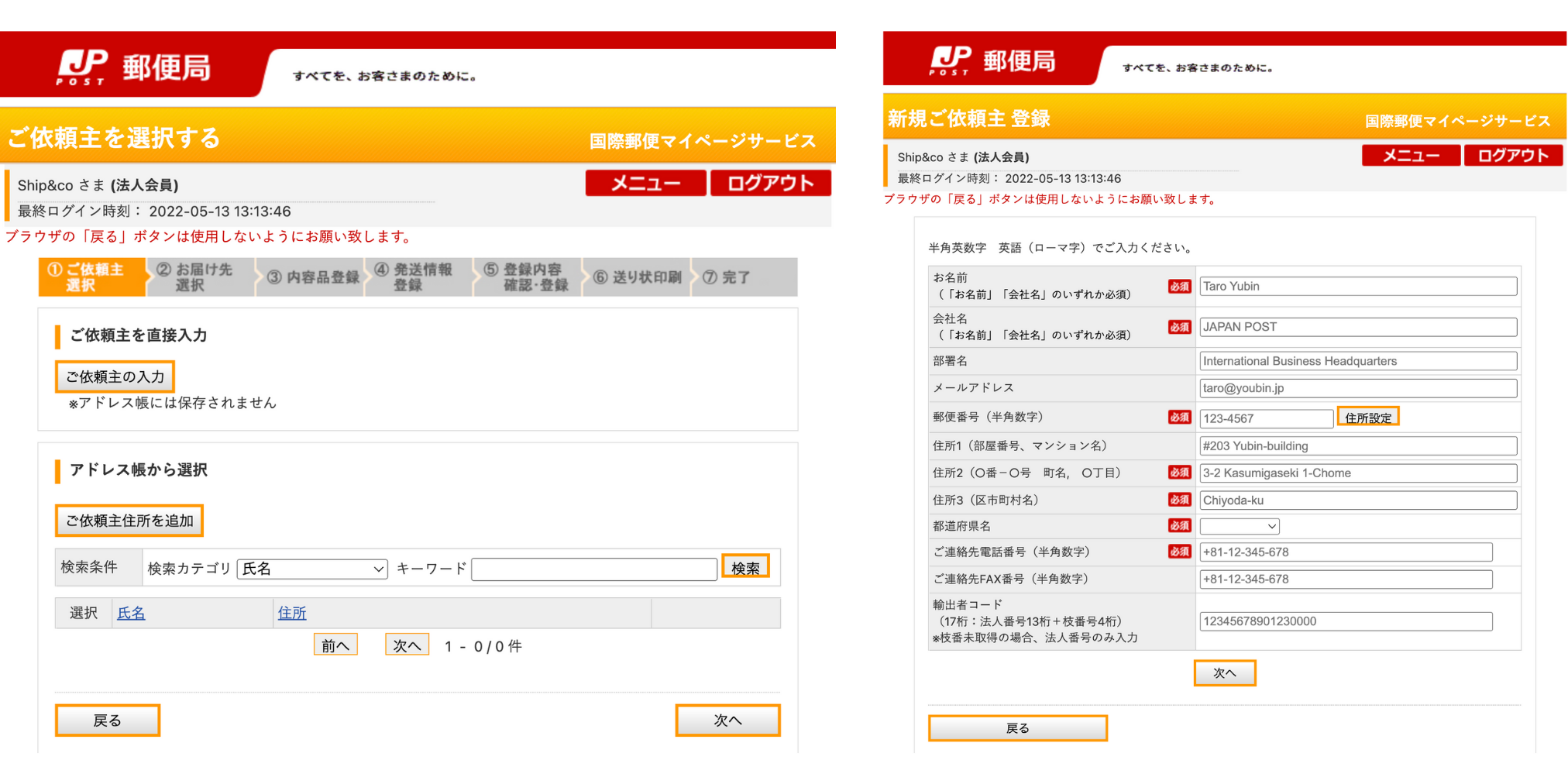
Task: Click the 住所設定 button
Action: 1368,418
